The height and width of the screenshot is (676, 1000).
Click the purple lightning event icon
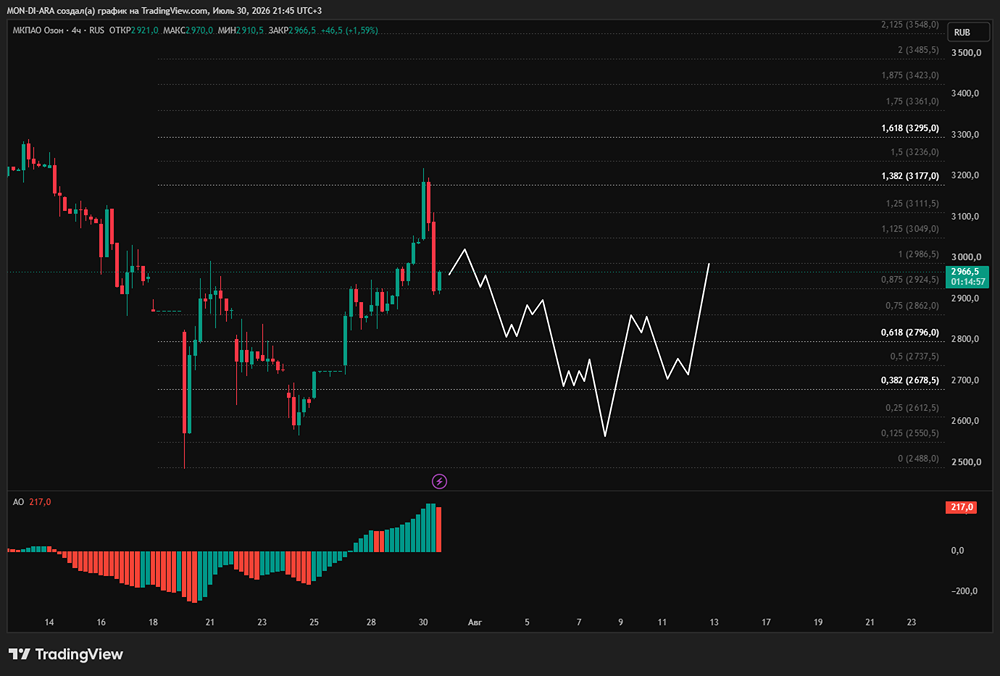pos(439,481)
